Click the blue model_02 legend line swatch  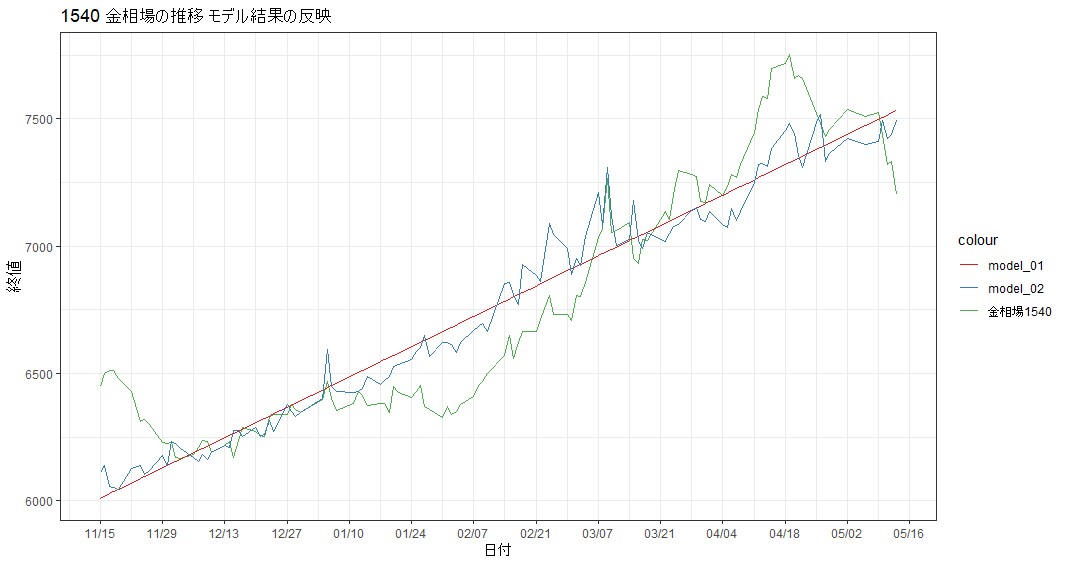(x=969, y=289)
